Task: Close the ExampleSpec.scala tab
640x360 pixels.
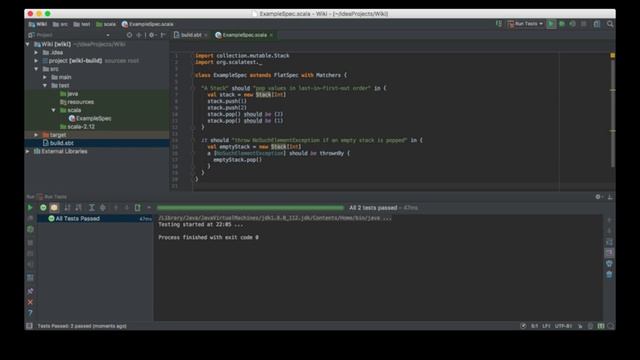Action: click(x=271, y=35)
